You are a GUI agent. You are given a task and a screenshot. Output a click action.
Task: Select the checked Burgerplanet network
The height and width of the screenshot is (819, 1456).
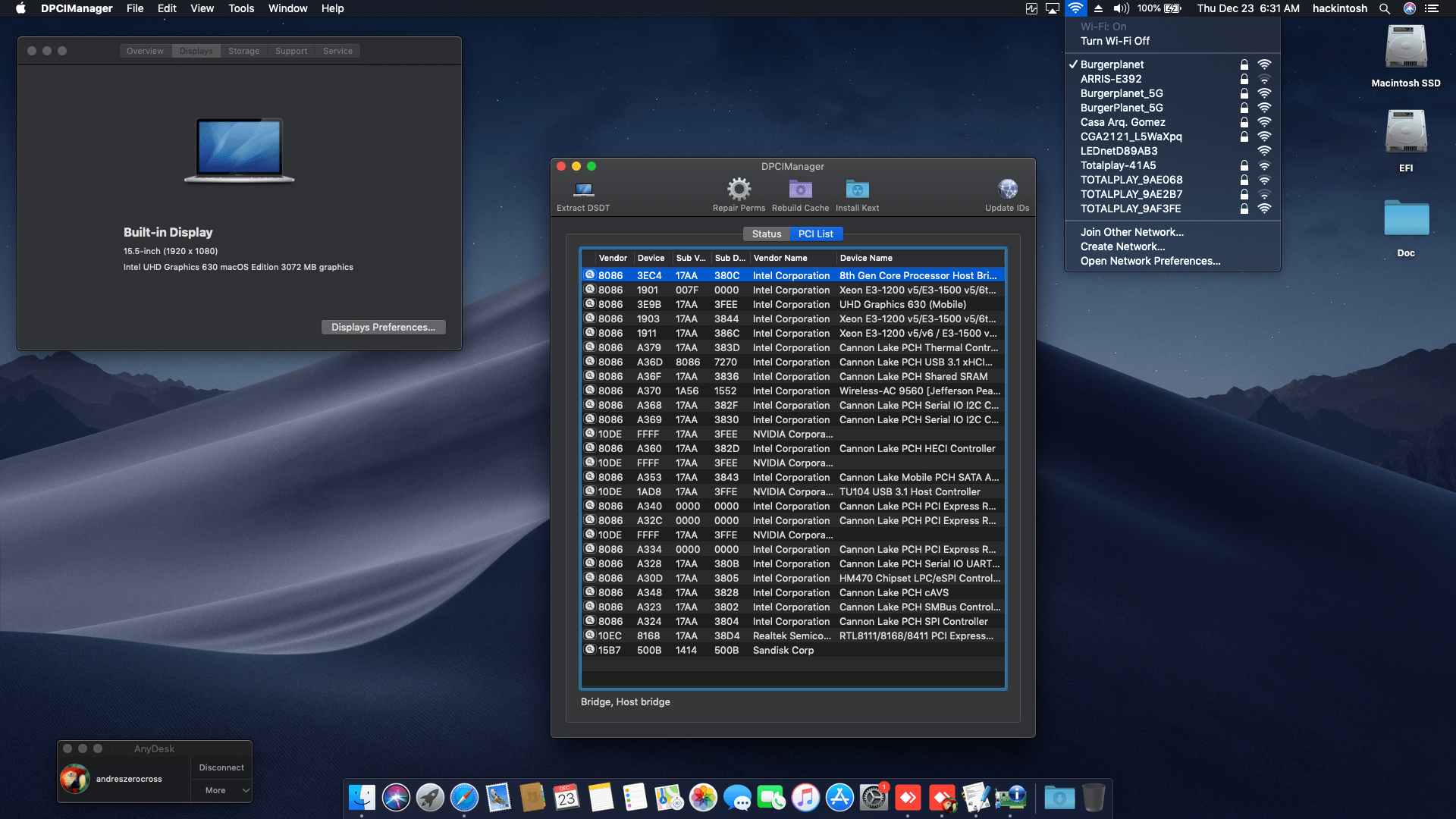pos(1172,64)
